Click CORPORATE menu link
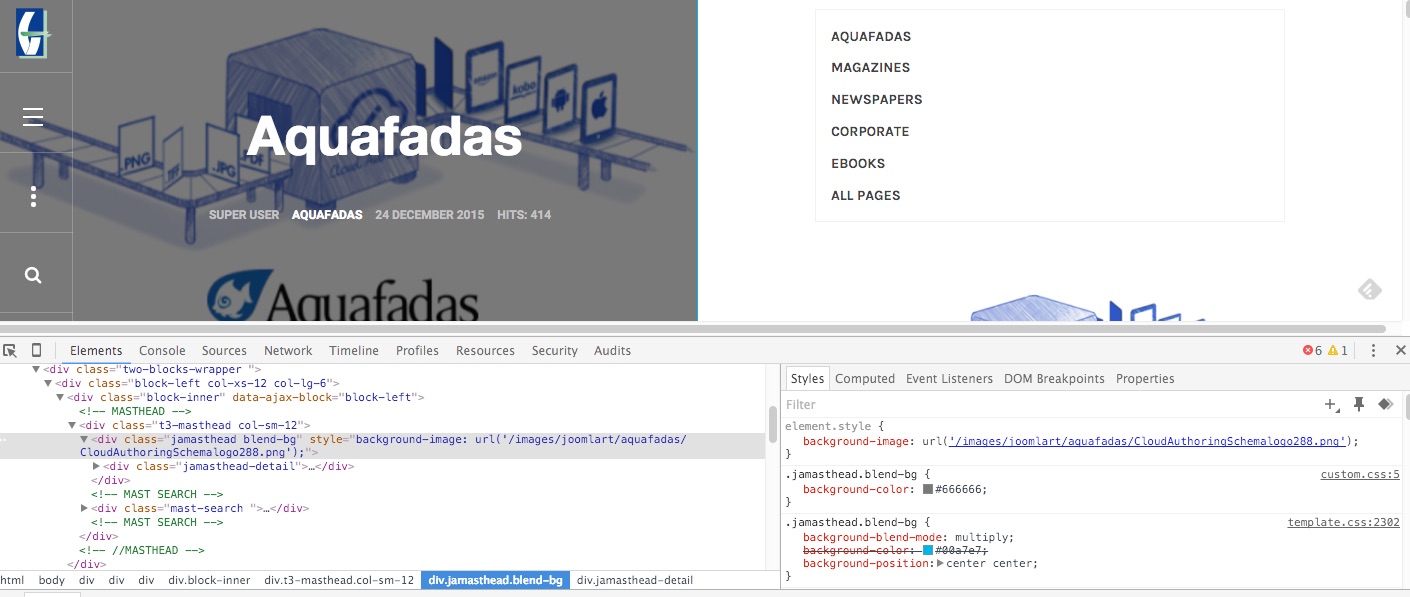Image resolution: width=1410 pixels, height=597 pixels. pos(870,132)
